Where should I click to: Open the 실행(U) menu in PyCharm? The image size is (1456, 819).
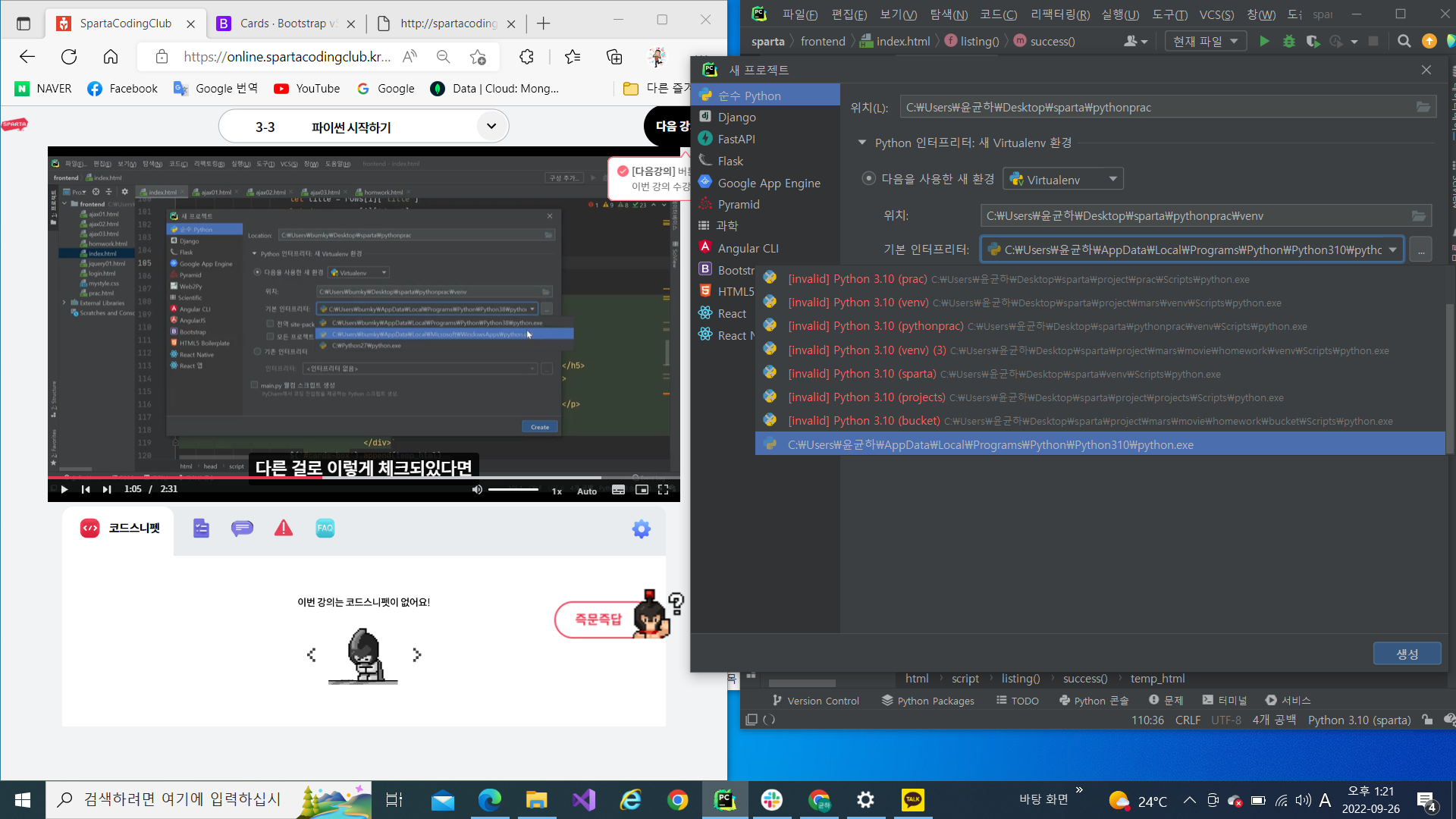1121,14
